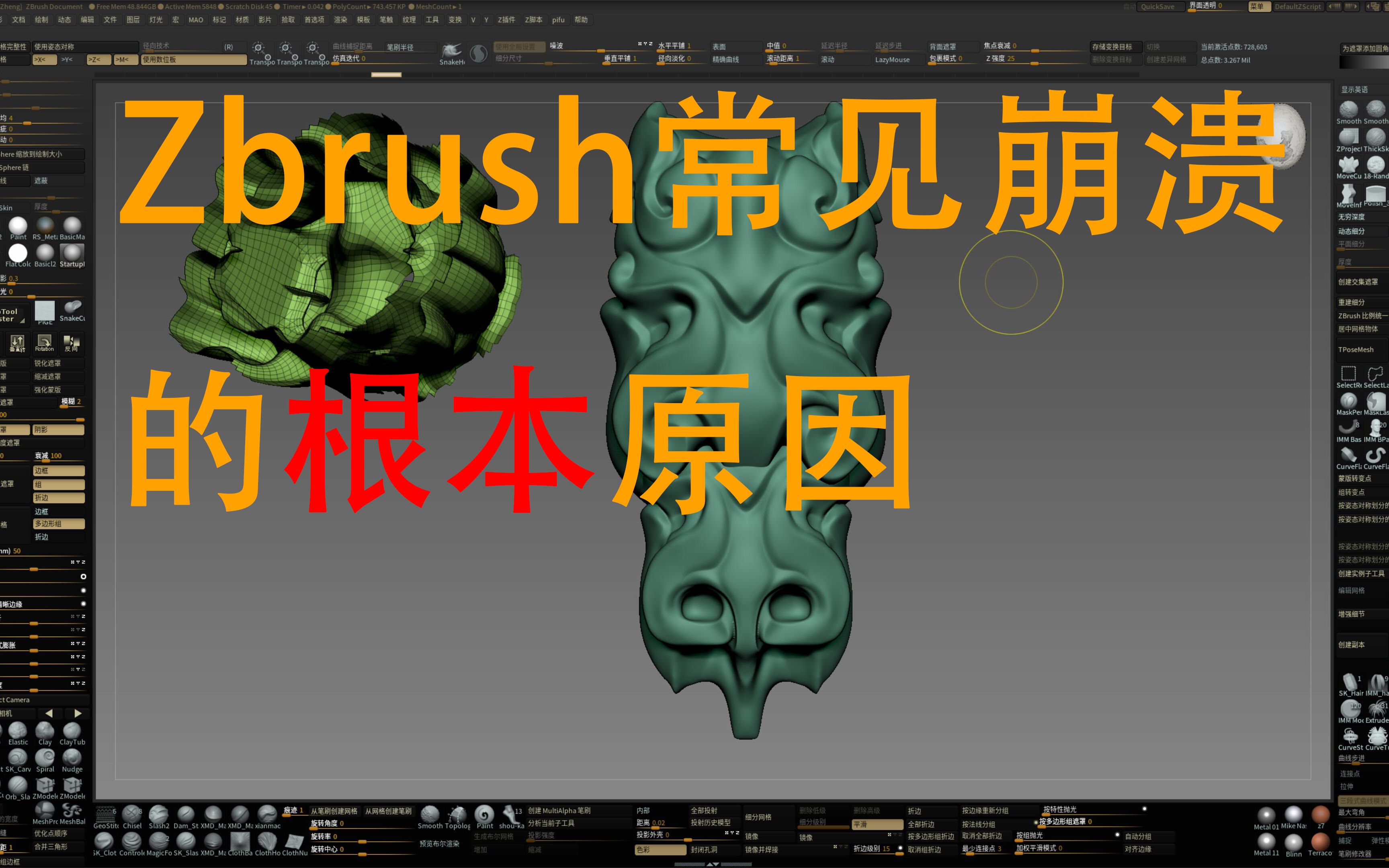The height and width of the screenshot is (868, 1389).
Task: Click 存储变换目标 store morph target
Action: coord(1116,47)
